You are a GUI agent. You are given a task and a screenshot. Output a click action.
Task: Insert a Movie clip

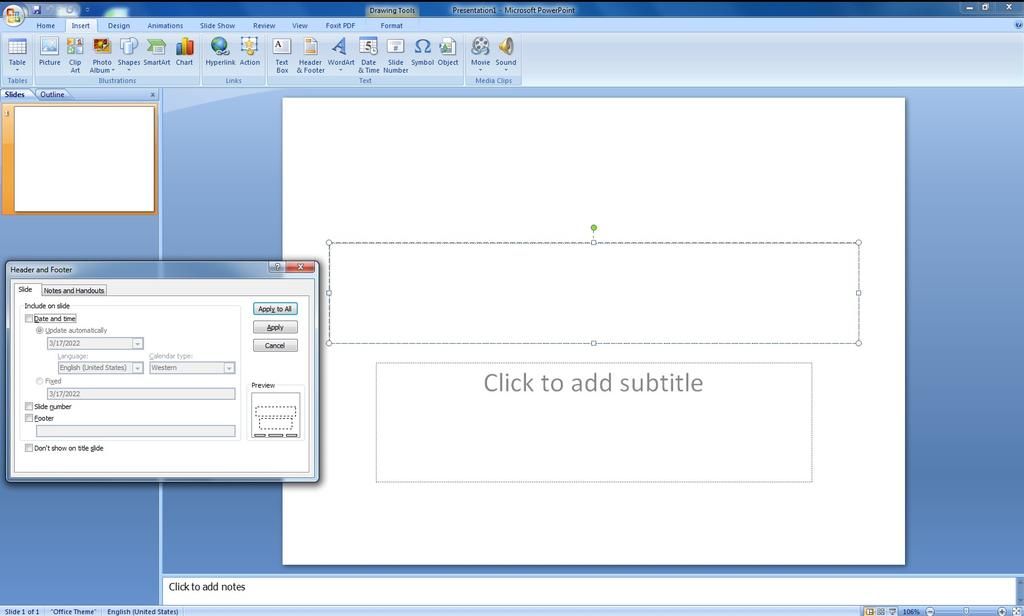[x=480, y=54]
